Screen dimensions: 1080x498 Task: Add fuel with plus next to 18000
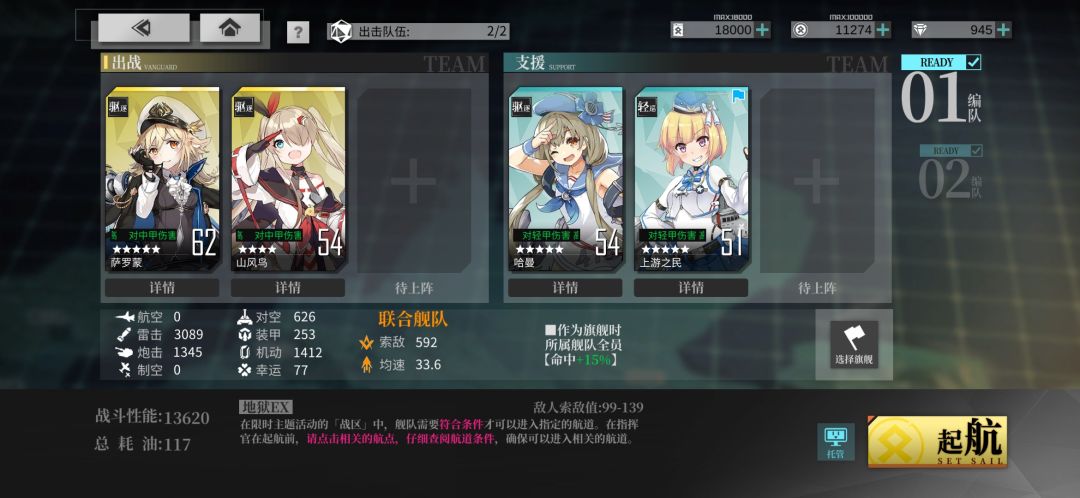(762, 30)
